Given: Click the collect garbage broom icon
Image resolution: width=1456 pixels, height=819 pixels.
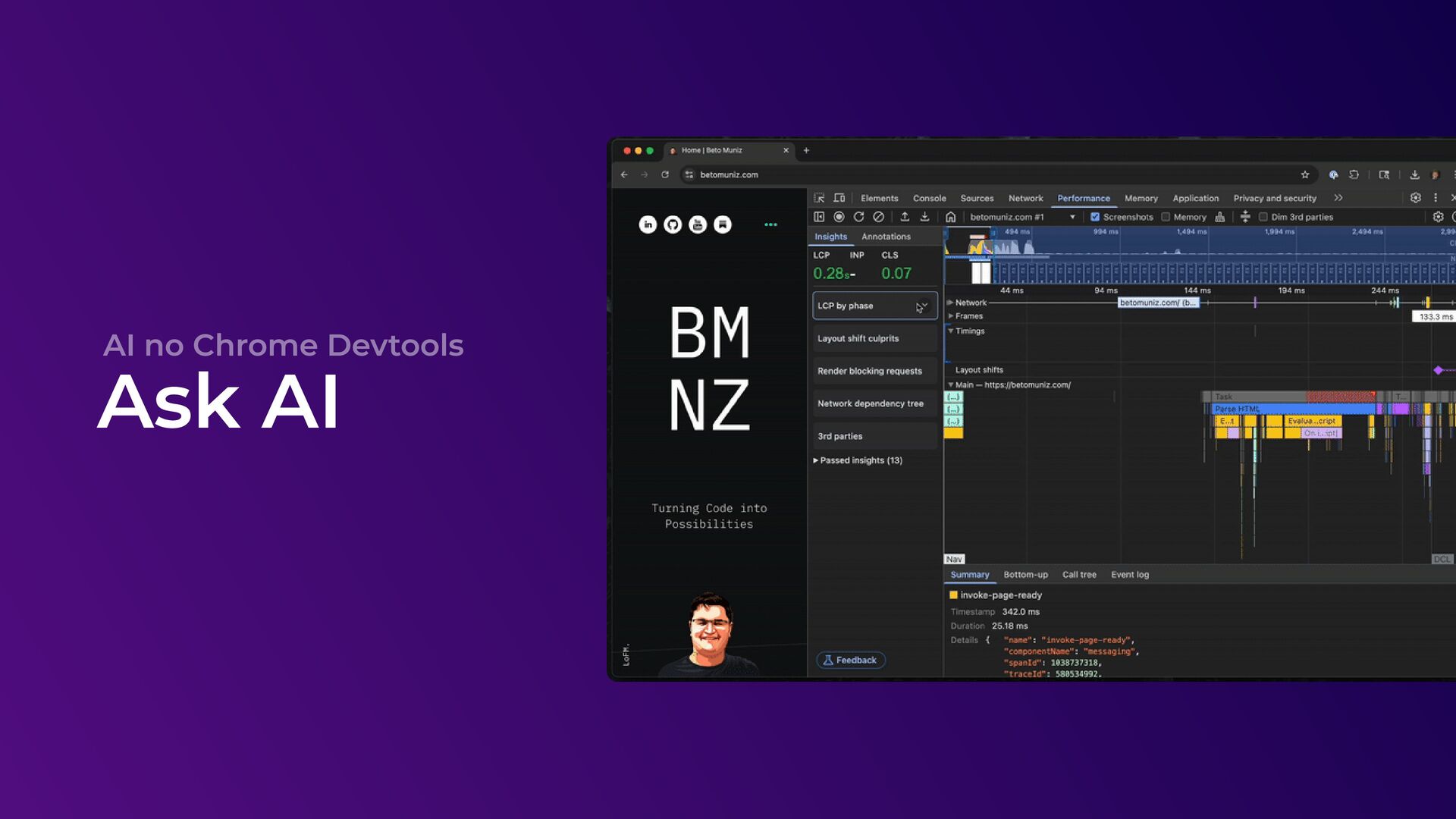Looking at the screenshot, I should (x=1219, y=217).
